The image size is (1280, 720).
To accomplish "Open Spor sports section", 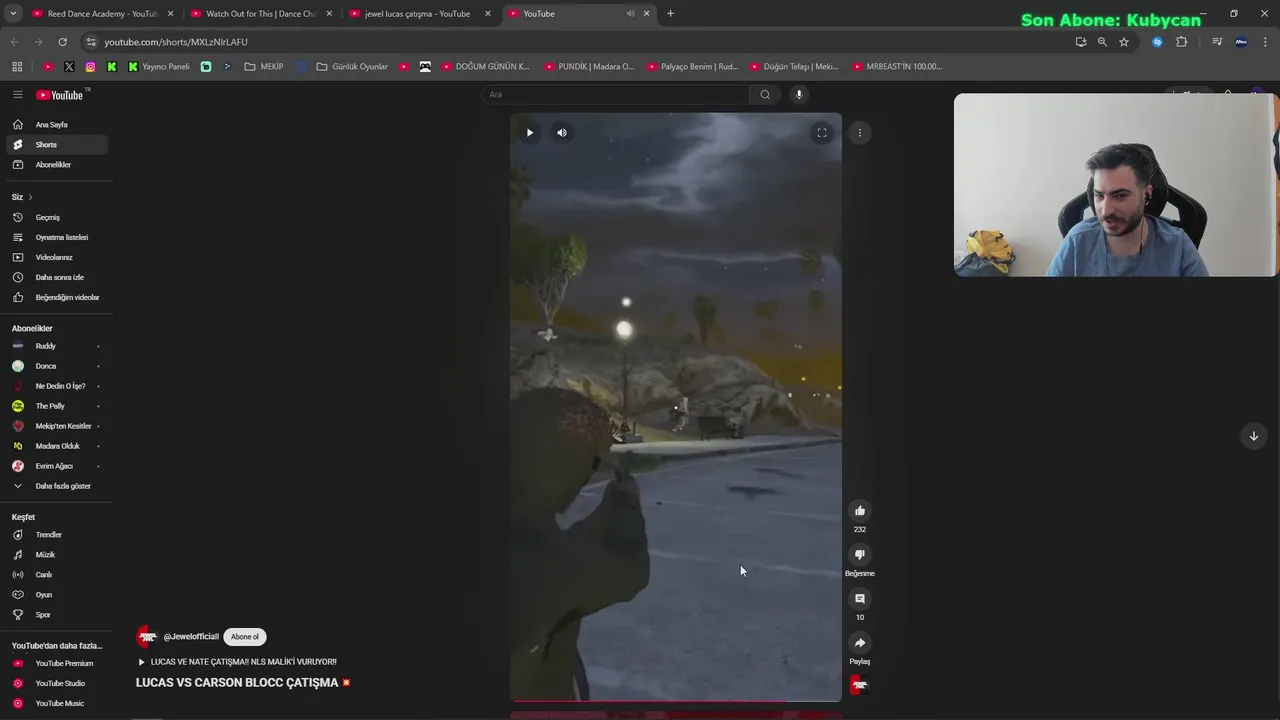I will [57, 615].
